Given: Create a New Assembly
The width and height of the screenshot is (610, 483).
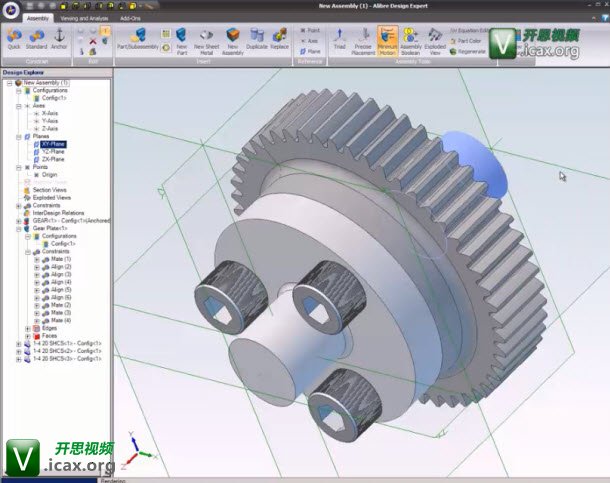Looking at the screenshot, I should [233, 41].
